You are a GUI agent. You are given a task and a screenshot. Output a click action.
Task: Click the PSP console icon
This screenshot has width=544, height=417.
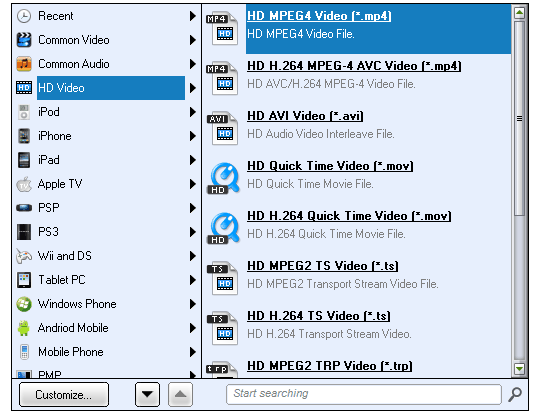pos(24,208)
